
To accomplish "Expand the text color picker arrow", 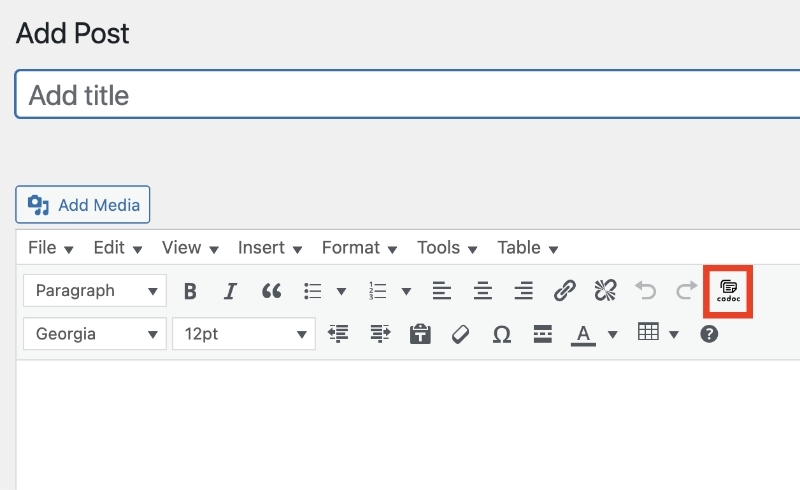I will coord(613,334).
